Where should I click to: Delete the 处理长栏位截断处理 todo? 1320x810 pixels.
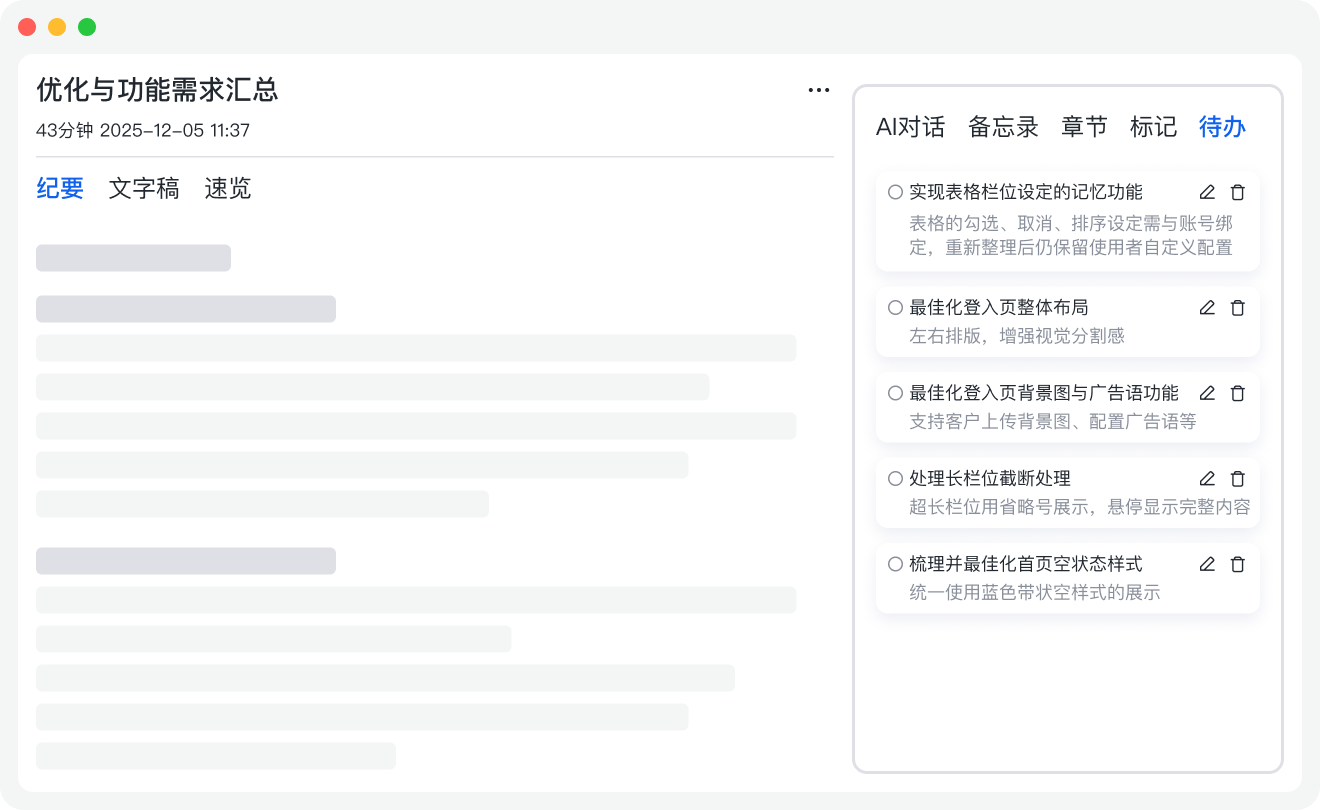coord(1237,479)
